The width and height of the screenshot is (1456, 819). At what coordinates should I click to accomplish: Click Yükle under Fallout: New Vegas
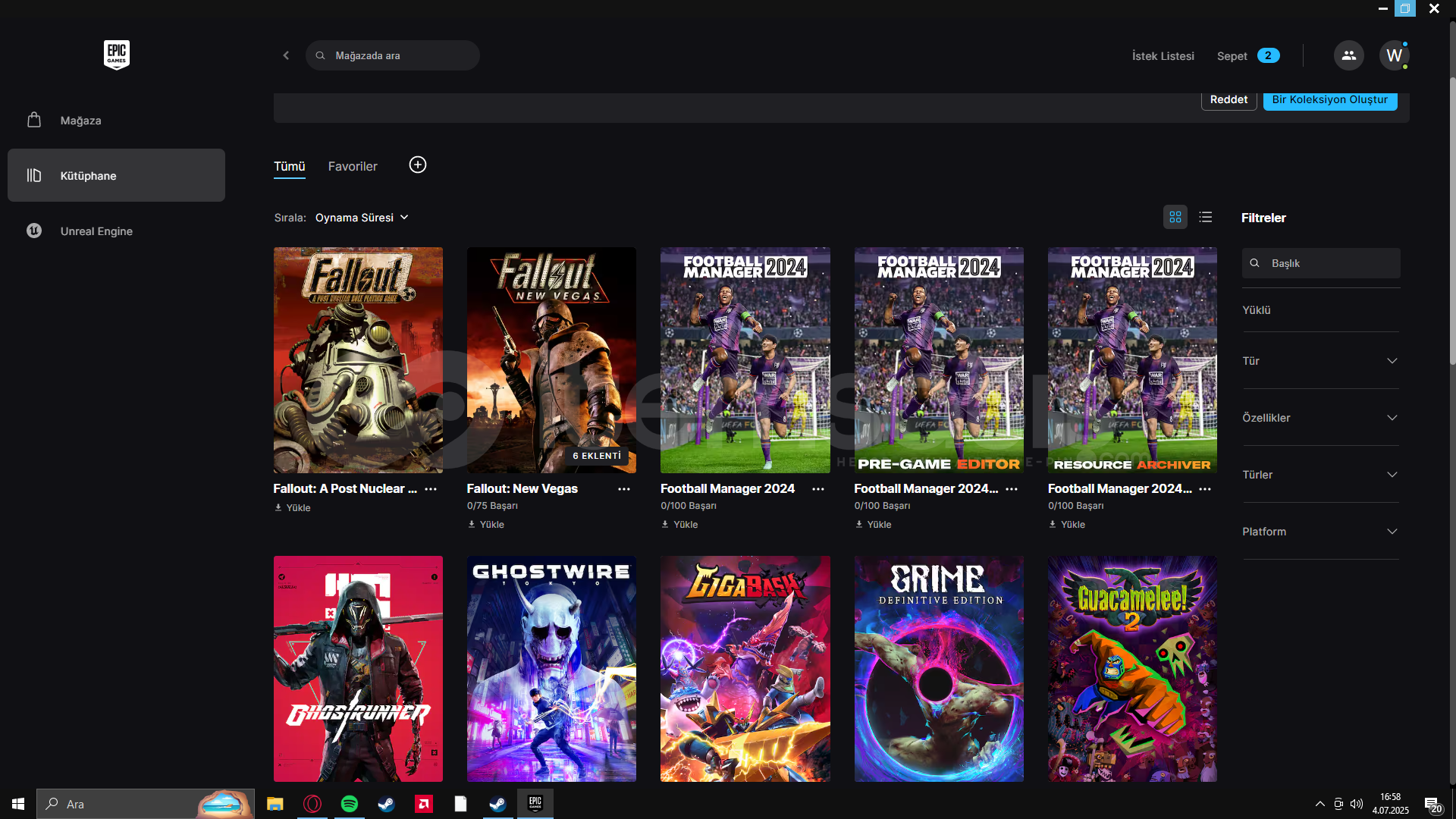[486, 525]
